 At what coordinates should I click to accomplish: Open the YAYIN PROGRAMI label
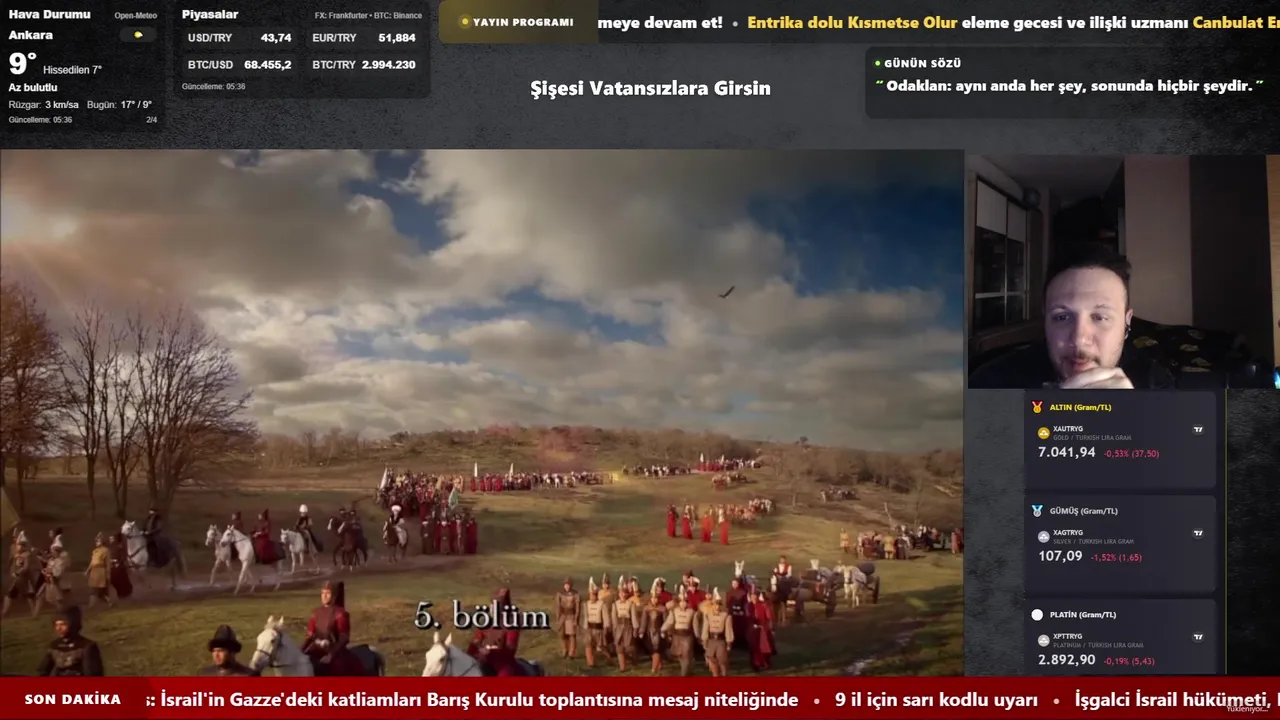523,22
